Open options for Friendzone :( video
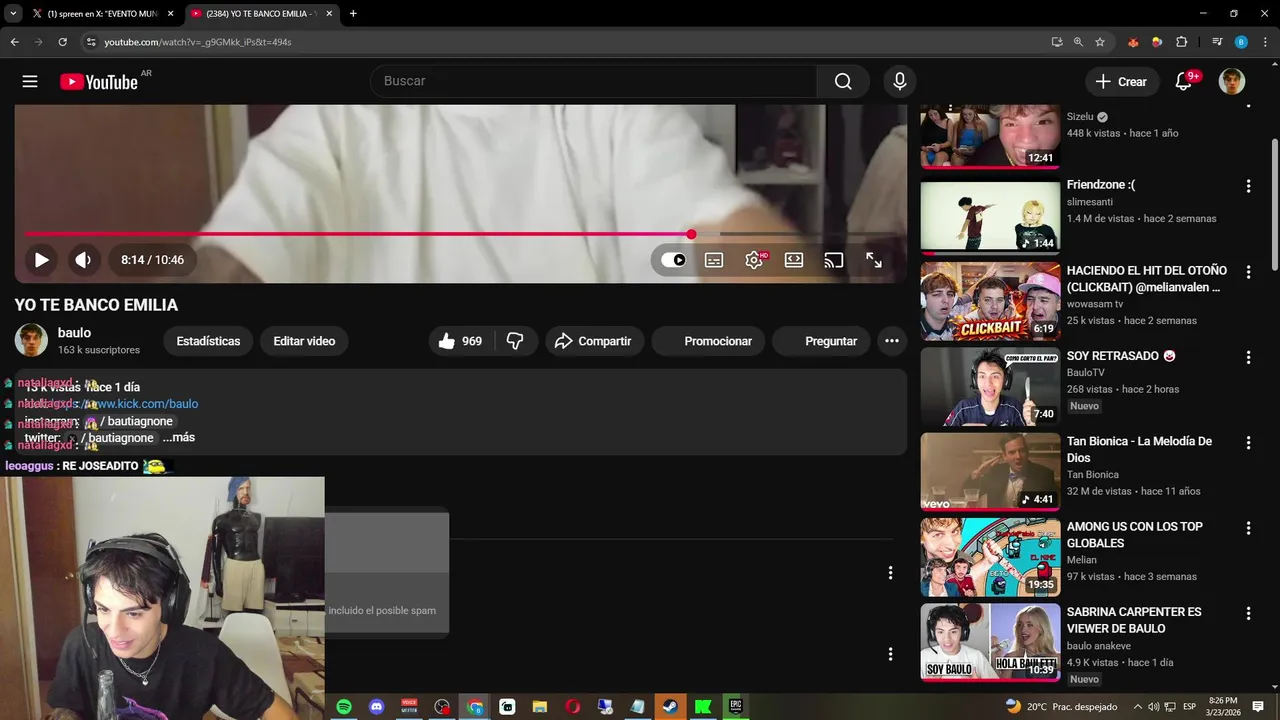Screen dimensions: 1280x720 [x=1248, y=186]
